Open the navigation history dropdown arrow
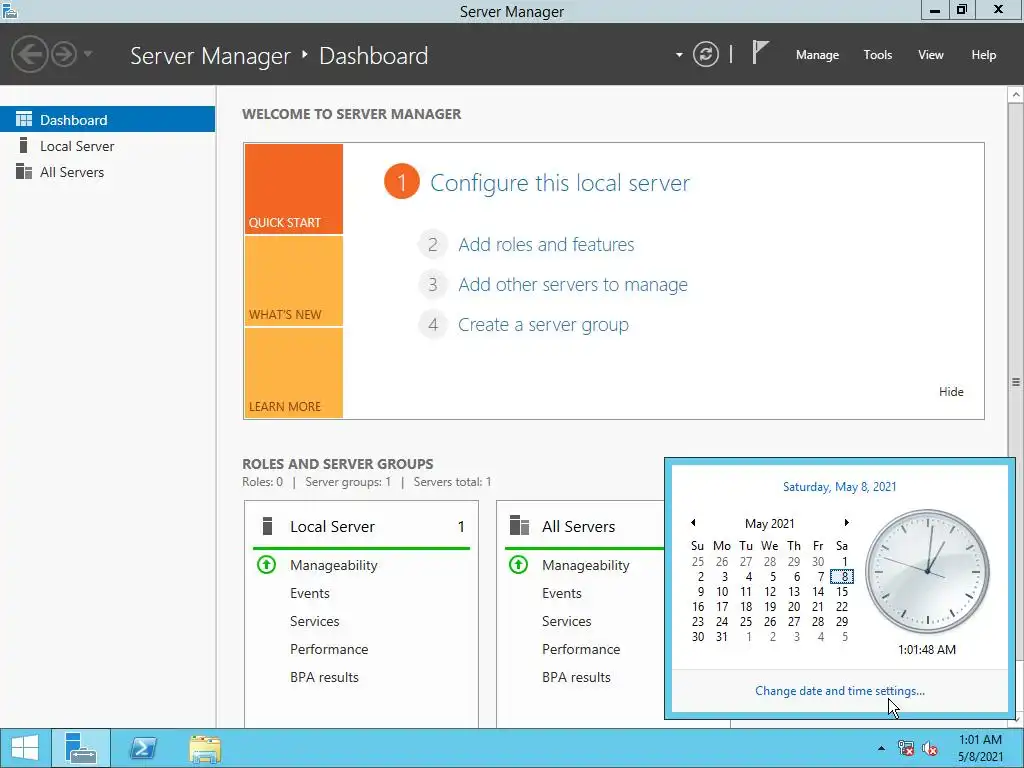The image size is (1024, 768). tap(88, 54)
